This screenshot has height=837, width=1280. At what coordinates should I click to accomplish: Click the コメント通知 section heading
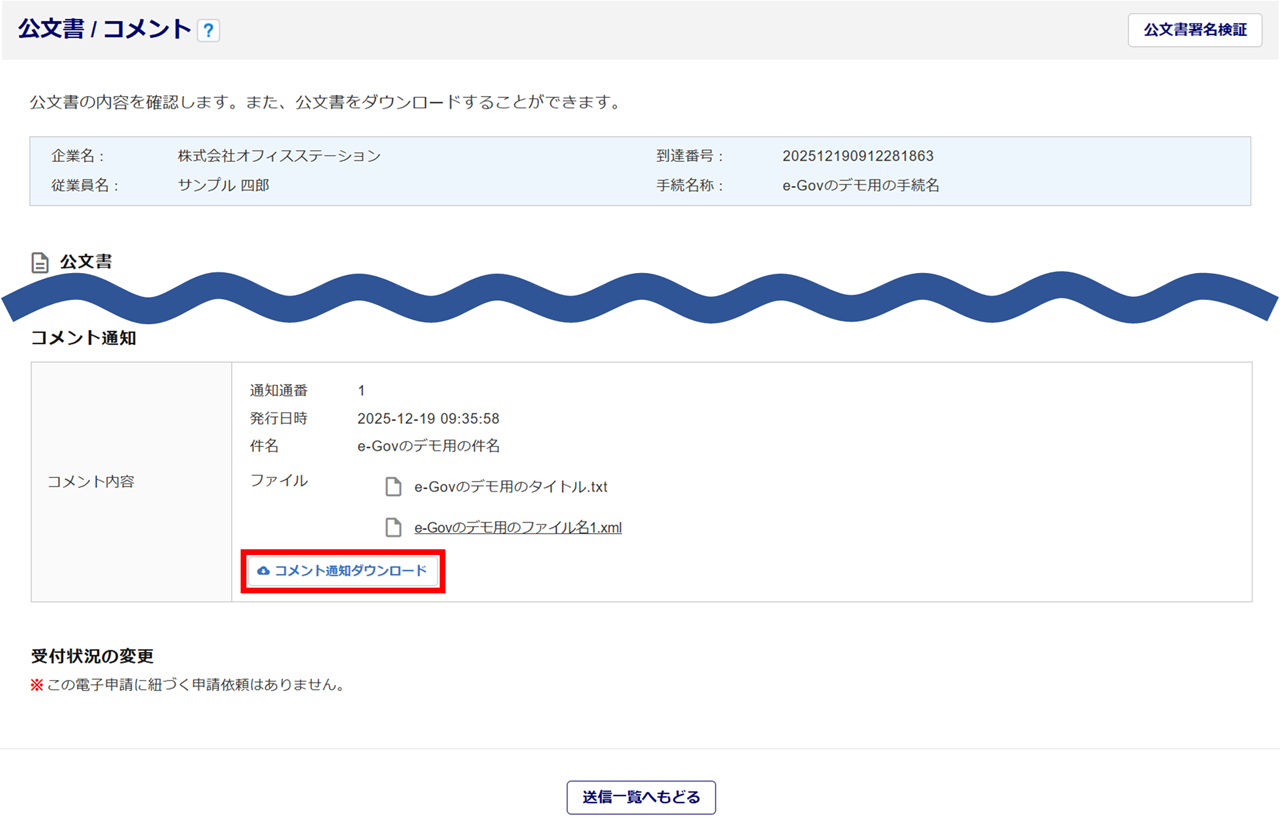pos(83,338)
